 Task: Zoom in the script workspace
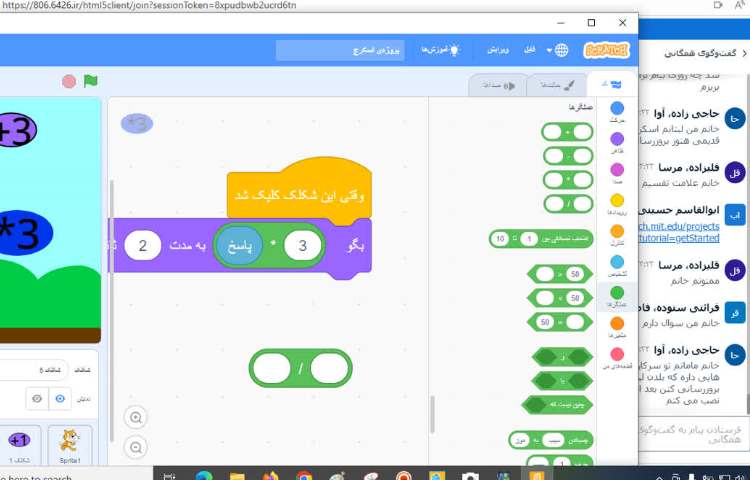137,417
